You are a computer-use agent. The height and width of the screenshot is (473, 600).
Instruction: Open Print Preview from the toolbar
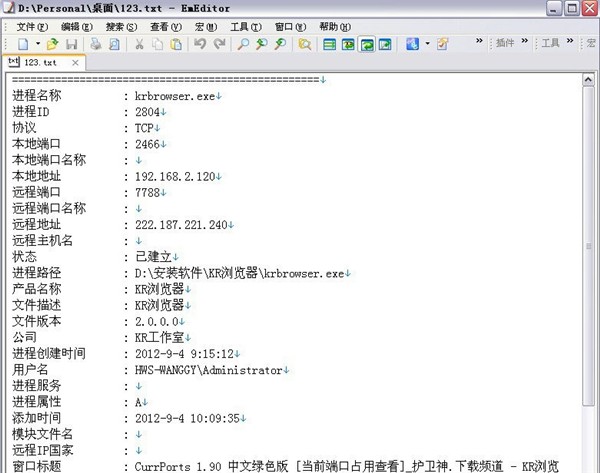114,44
